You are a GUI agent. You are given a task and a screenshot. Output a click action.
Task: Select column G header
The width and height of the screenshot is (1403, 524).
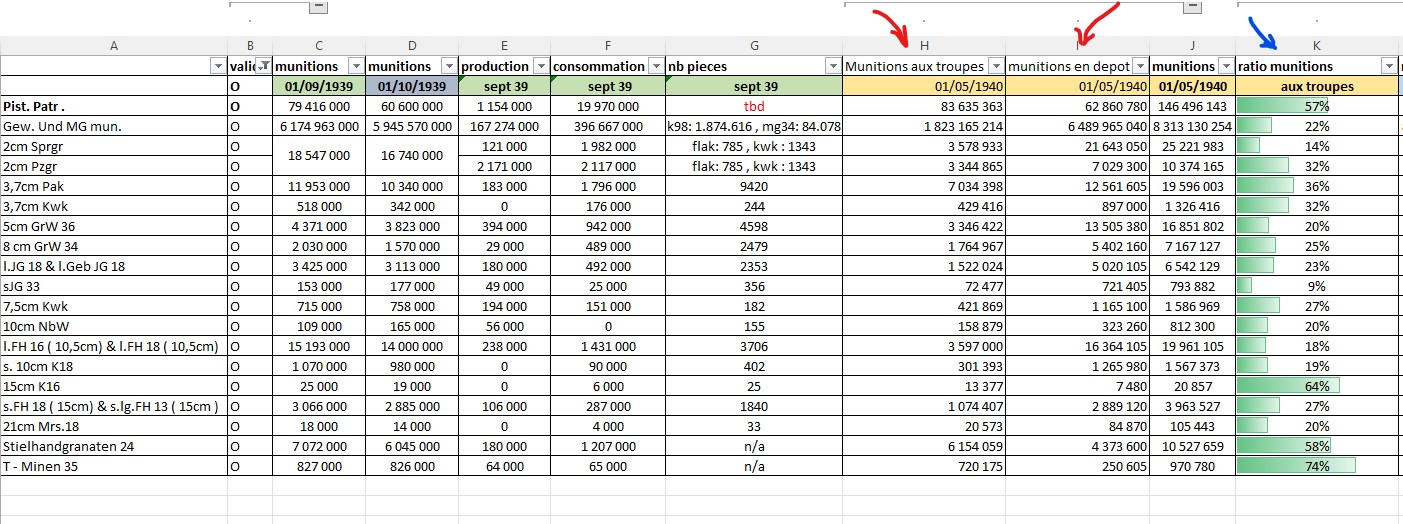click(754, 45)
